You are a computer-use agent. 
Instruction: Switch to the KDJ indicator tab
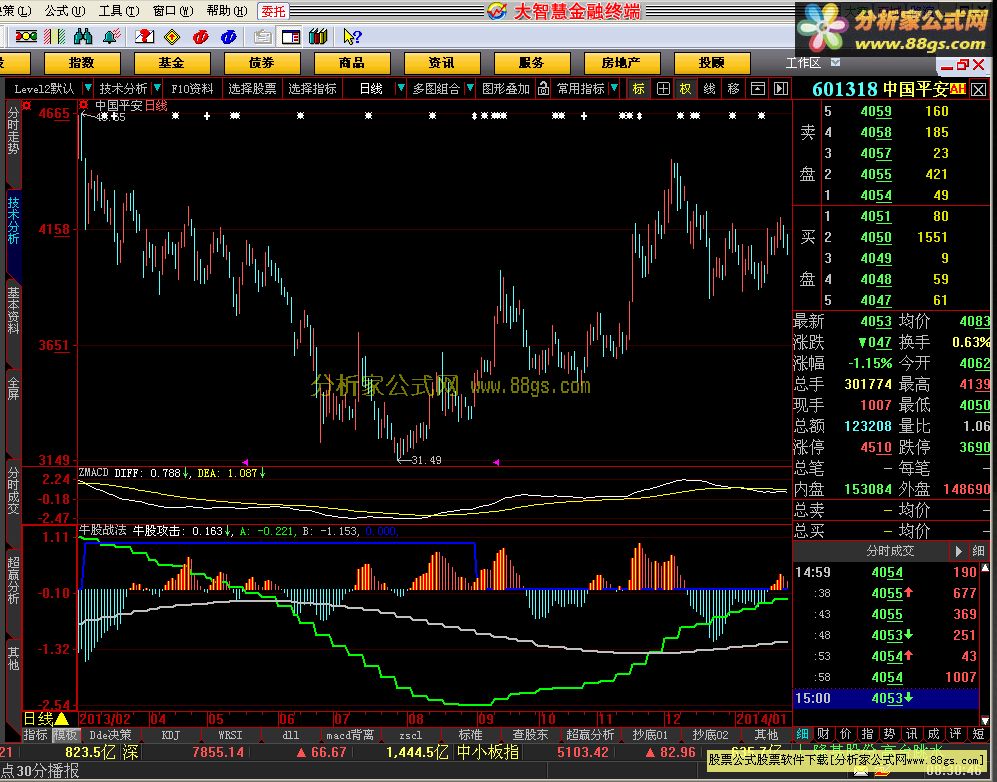170,735
